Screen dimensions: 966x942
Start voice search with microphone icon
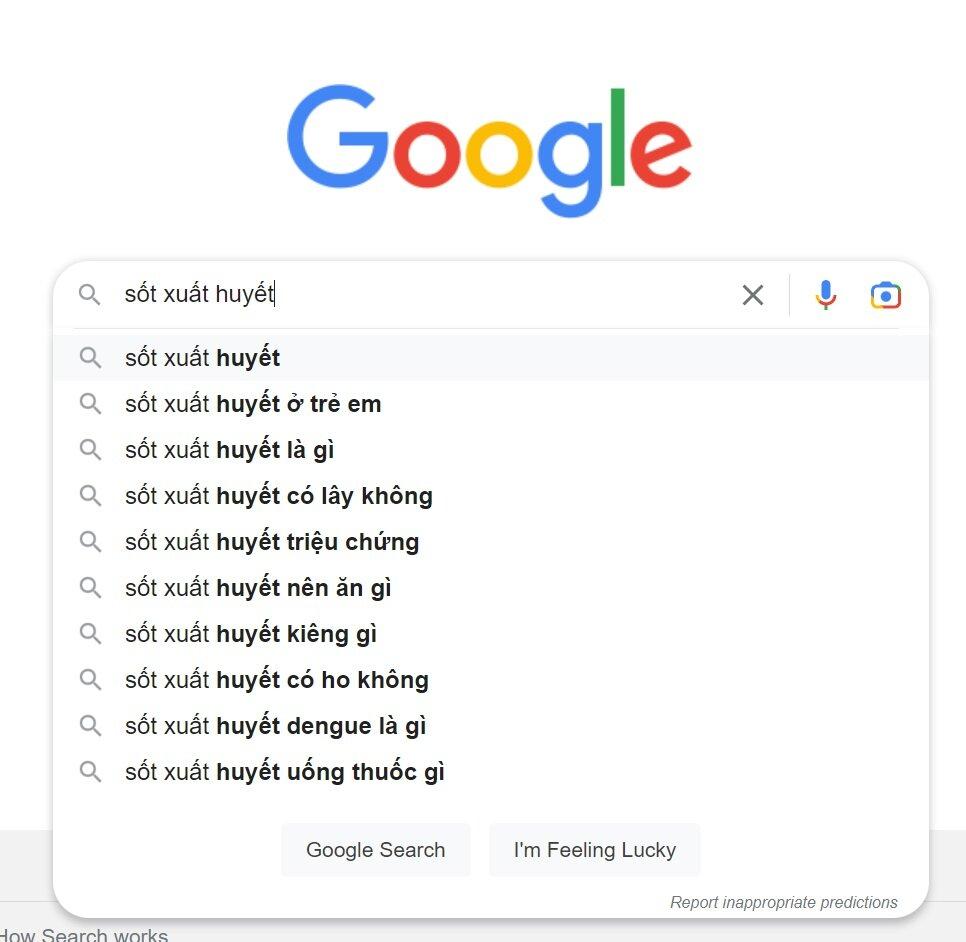pos(826,295)
